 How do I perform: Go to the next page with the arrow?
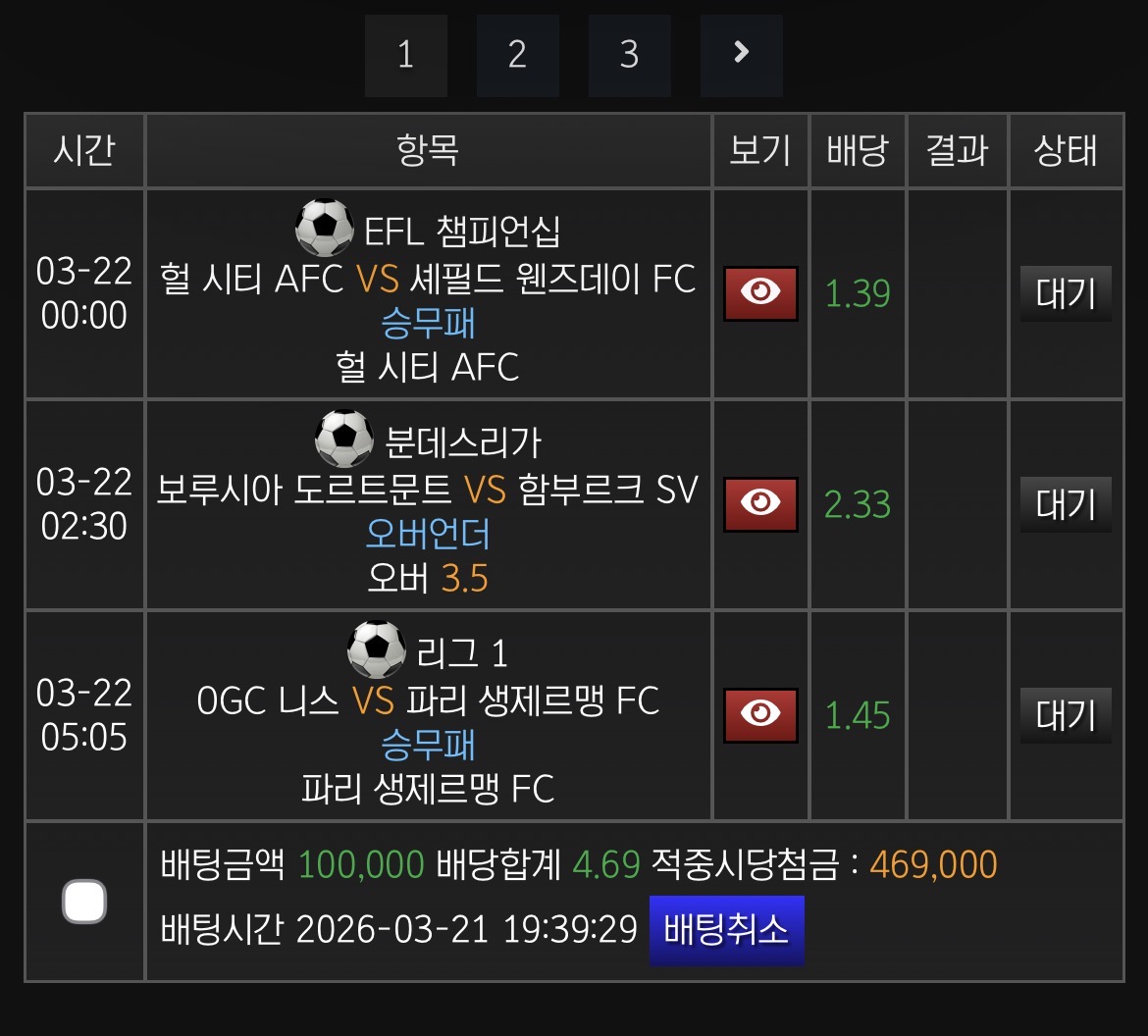click(x=741, y=55)
